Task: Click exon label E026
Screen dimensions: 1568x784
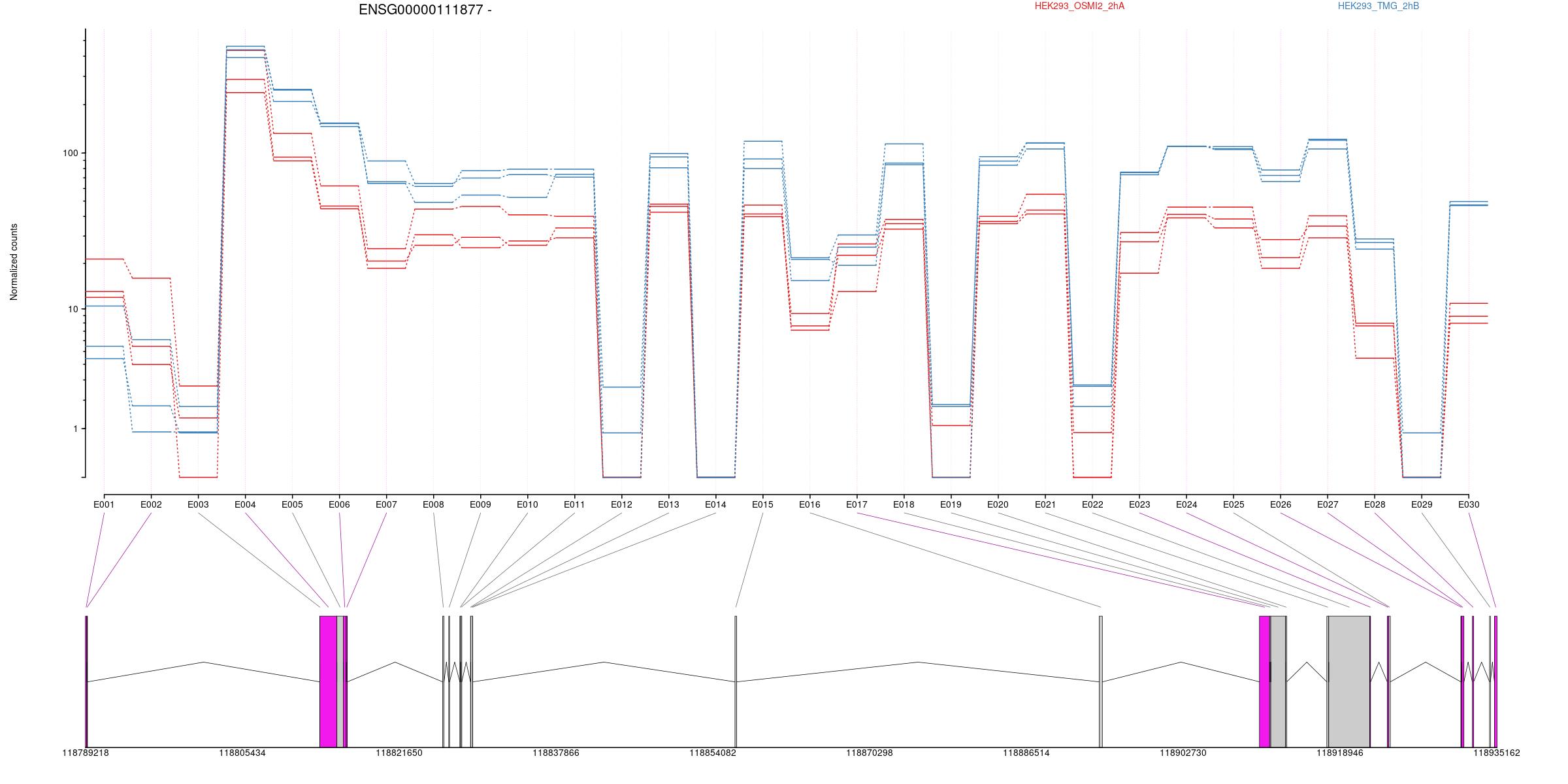Action: (x=1281, y=504)
